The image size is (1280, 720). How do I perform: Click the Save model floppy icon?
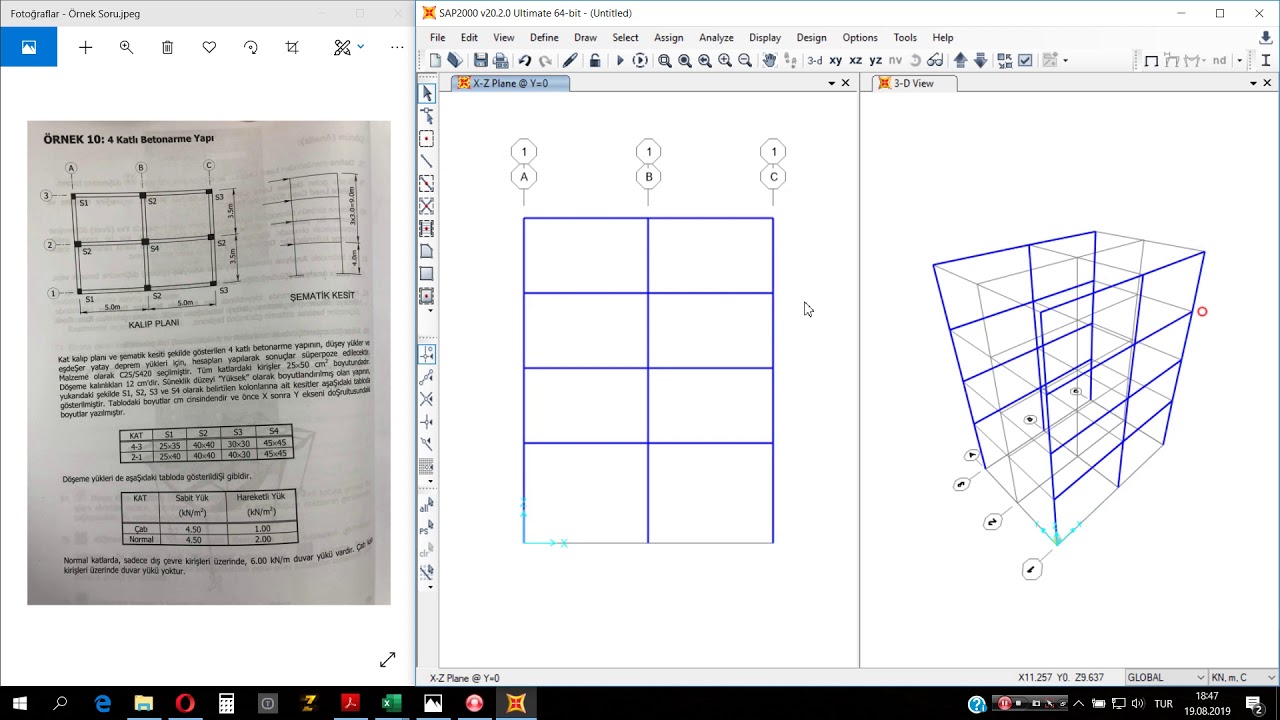coord(481,61)
